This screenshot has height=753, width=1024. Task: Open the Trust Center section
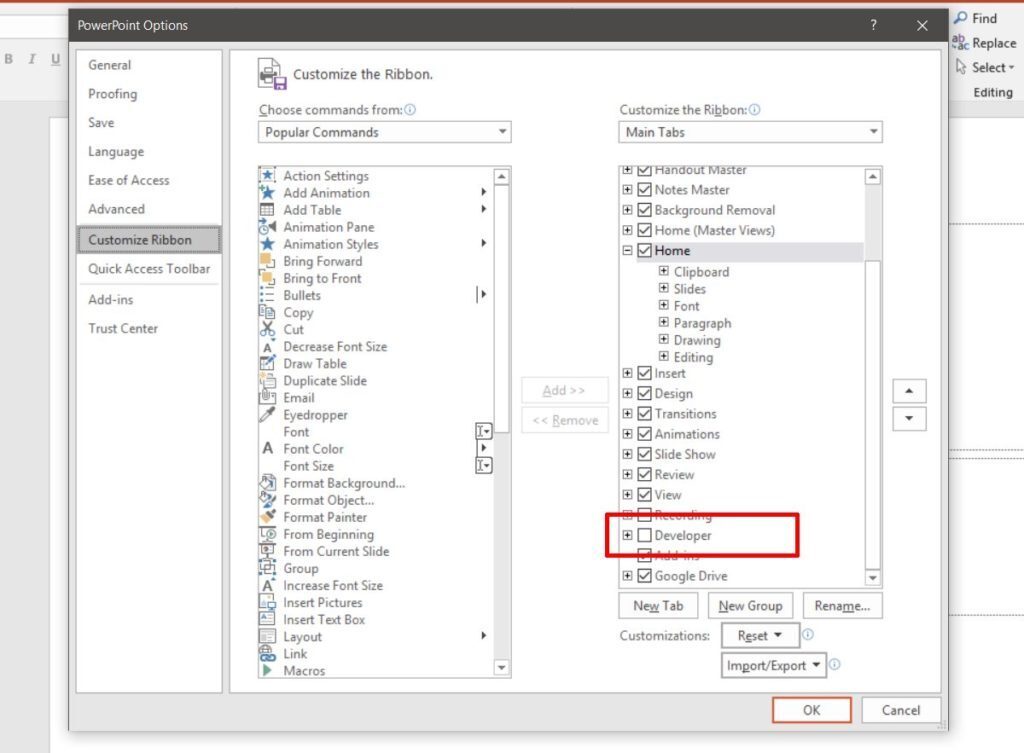(x=123, y=328)
